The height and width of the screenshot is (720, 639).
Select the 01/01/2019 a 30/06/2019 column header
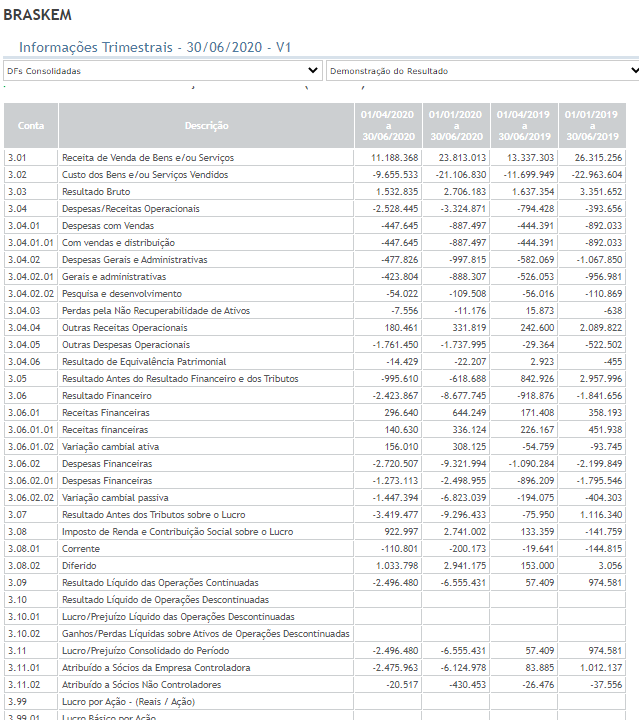pyautogui.click(x=592, y=125)
